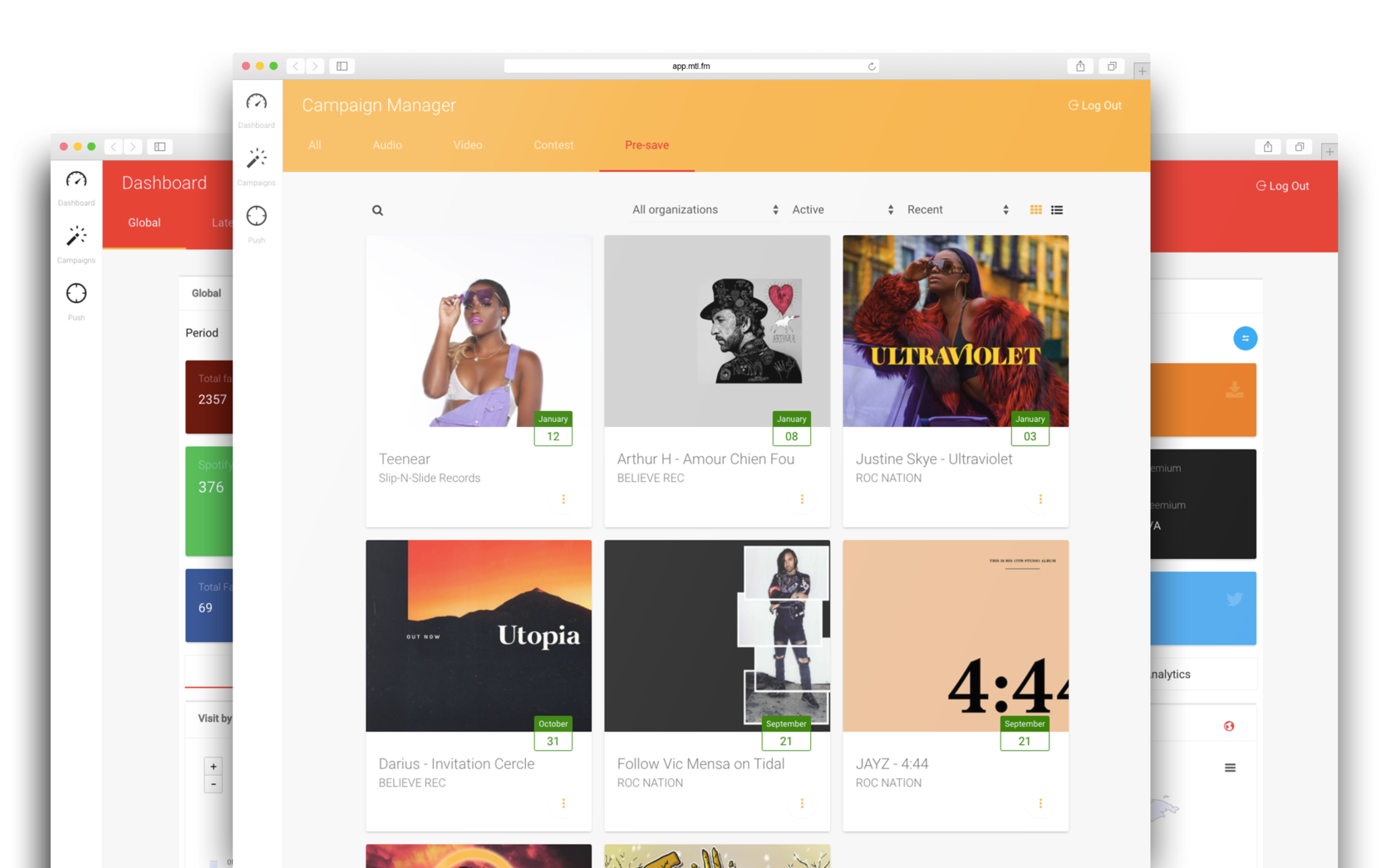Click the blue 69 total tile
This screenshot has height=868, width=1396.
tap(209, 605)
